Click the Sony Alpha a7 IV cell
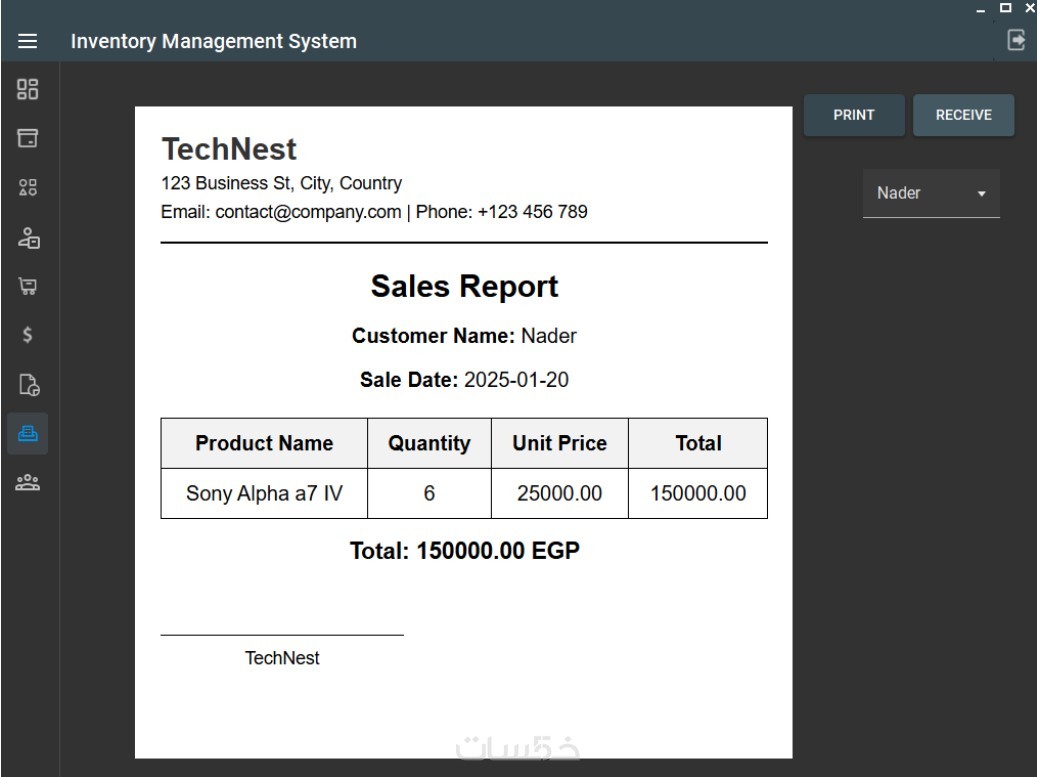The height and width of the screenshot is (777, 1037). [264, 493]
